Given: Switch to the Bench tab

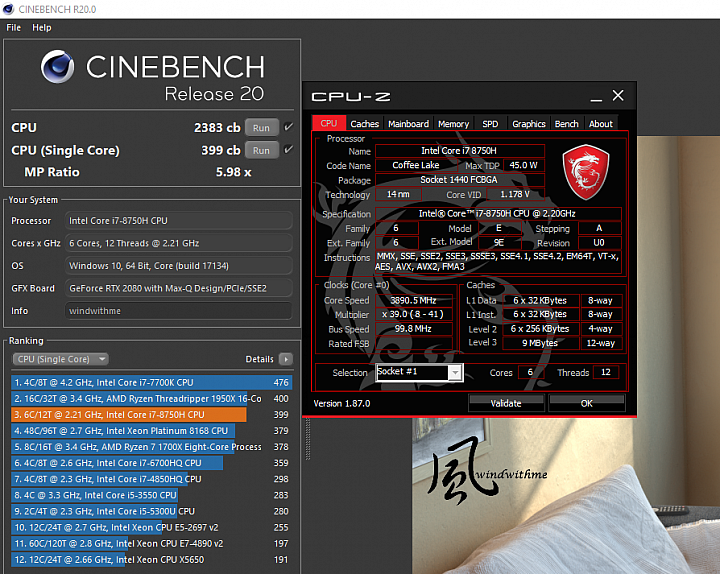Looking at the screenshot, I should (x=566, y=124).
